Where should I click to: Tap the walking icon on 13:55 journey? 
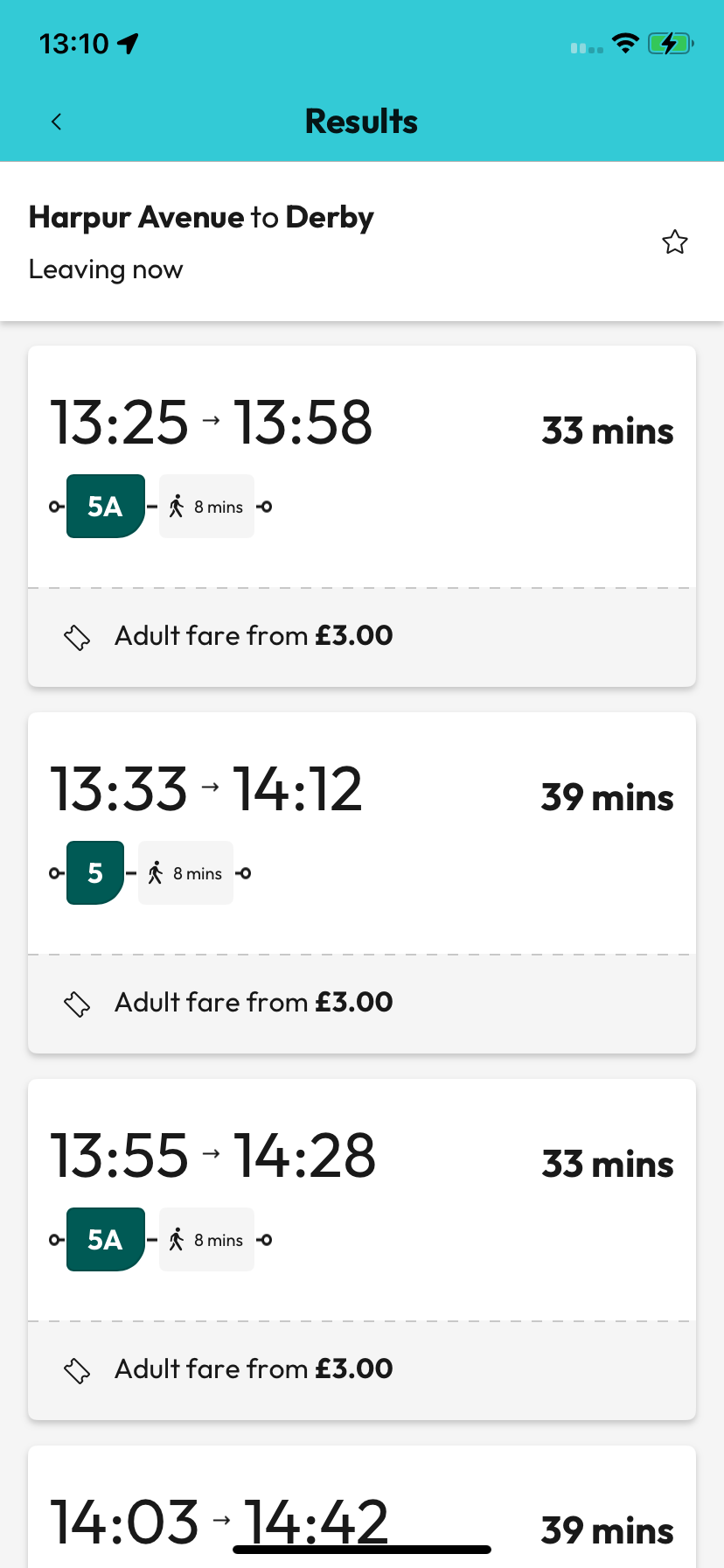[x=177, y=1240]
